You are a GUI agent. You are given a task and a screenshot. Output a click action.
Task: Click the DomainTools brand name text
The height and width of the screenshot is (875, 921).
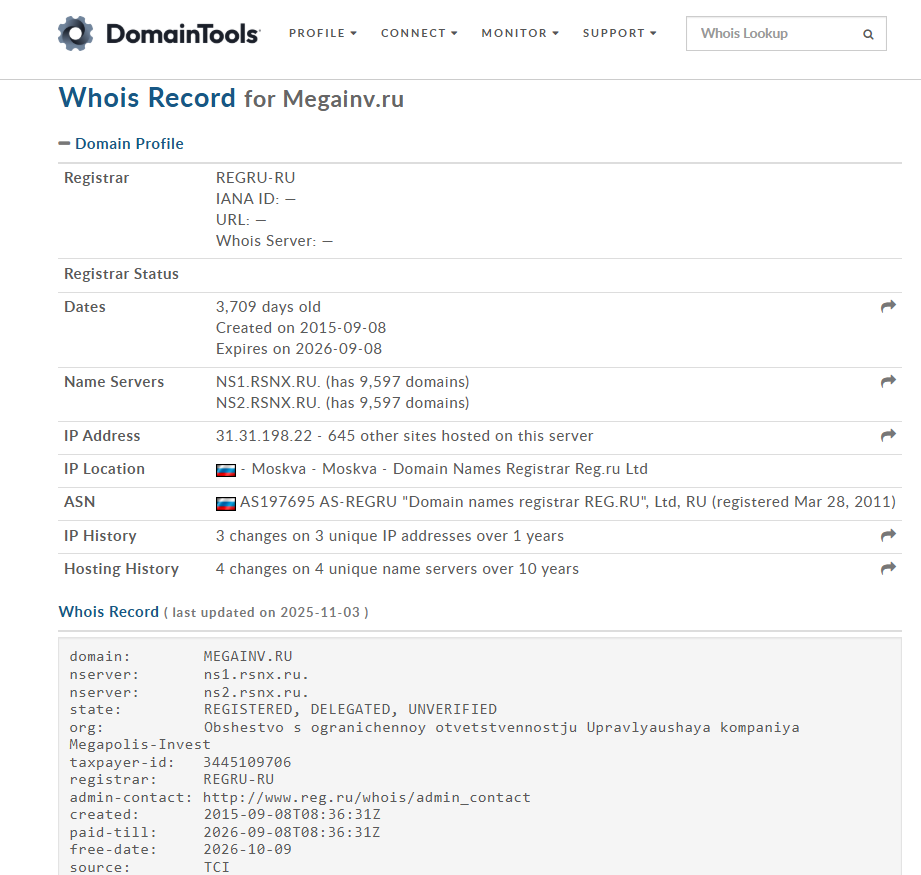point(182,34)
